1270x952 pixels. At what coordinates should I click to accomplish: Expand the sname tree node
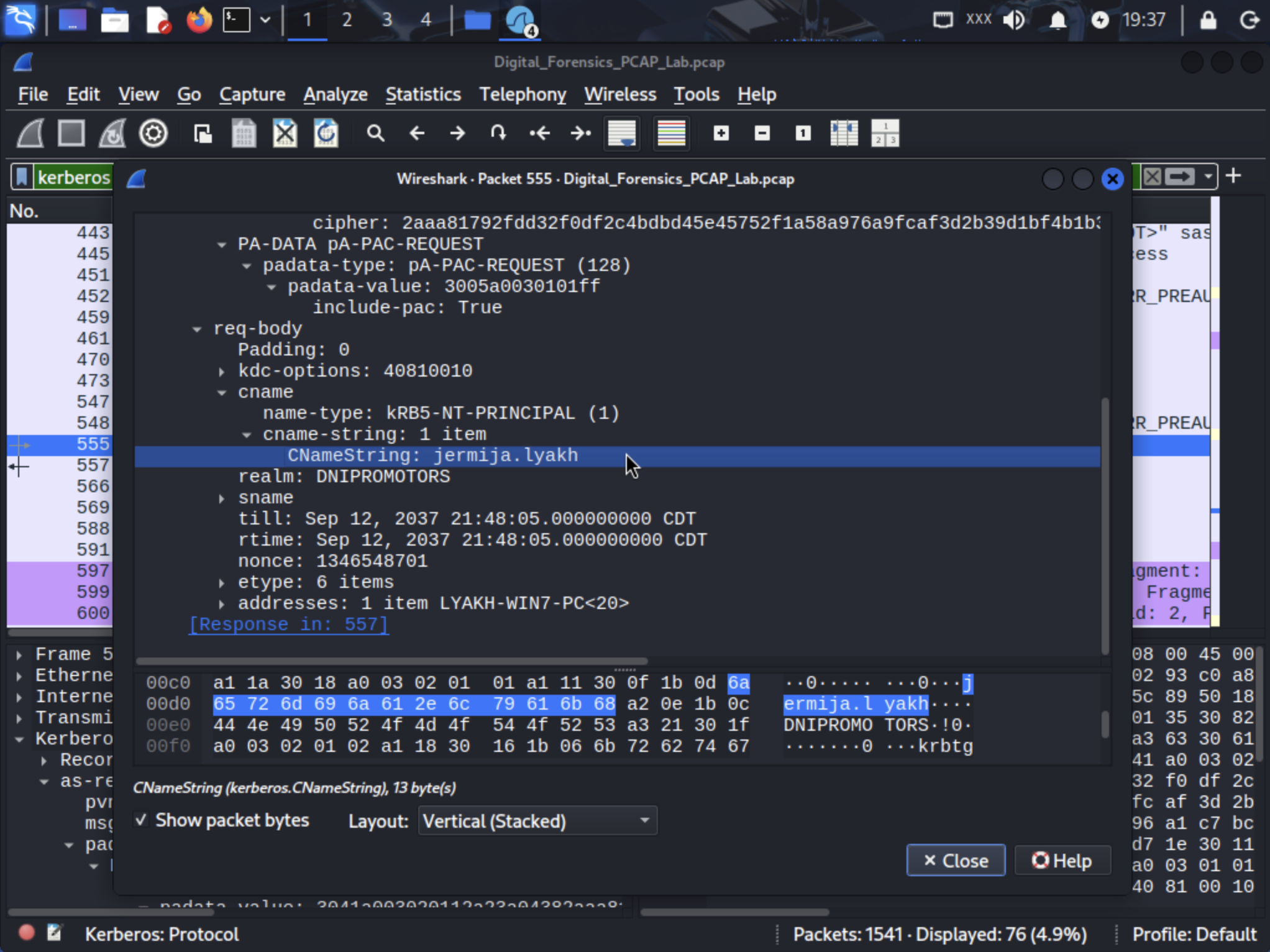click(x=222, y=498)
